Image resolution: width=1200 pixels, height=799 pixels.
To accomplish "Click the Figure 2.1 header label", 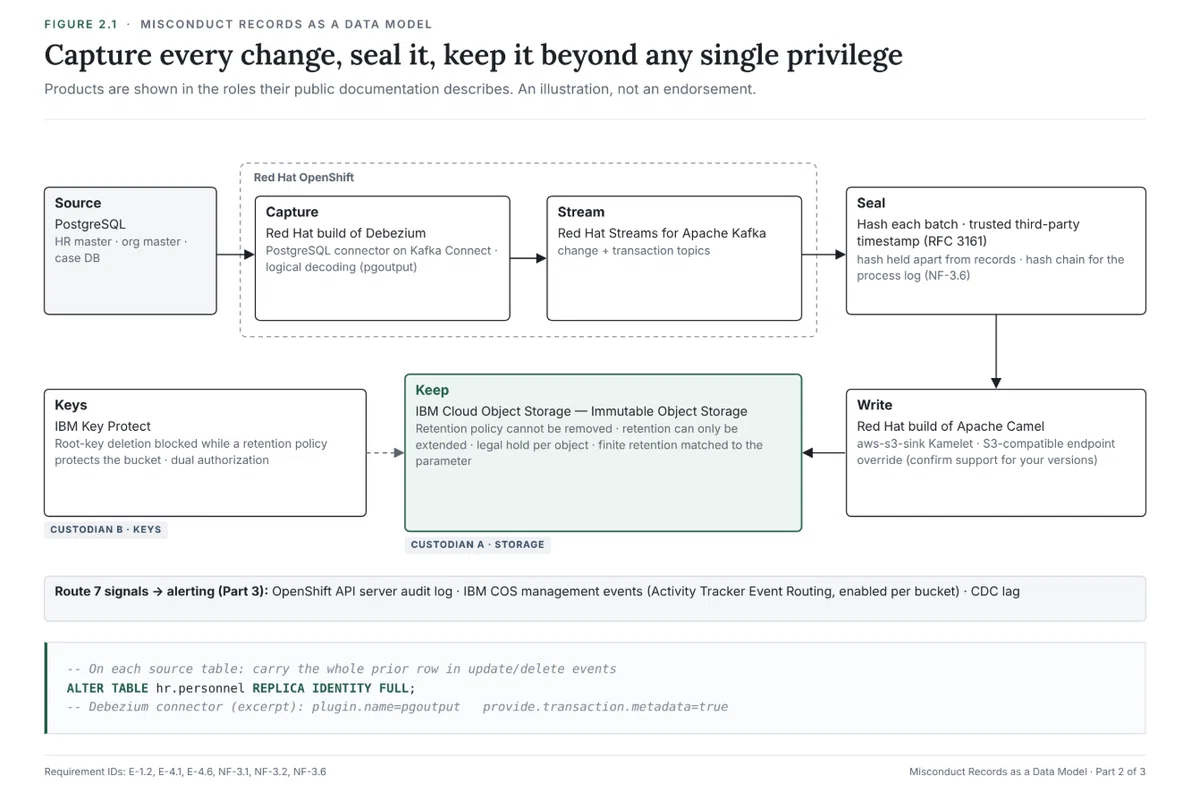I will [238, 24].
